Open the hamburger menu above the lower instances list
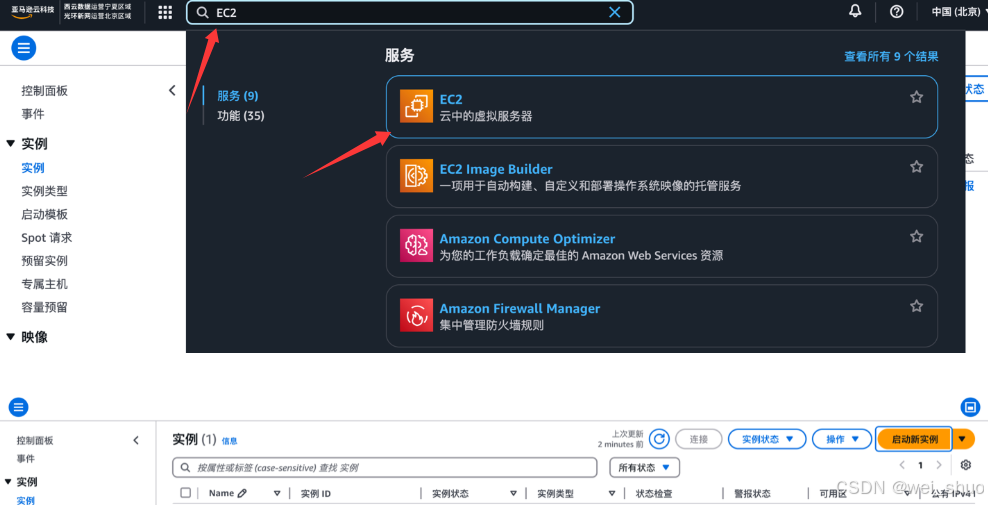This screenshot has height=505, width=988. coord(18,407)
